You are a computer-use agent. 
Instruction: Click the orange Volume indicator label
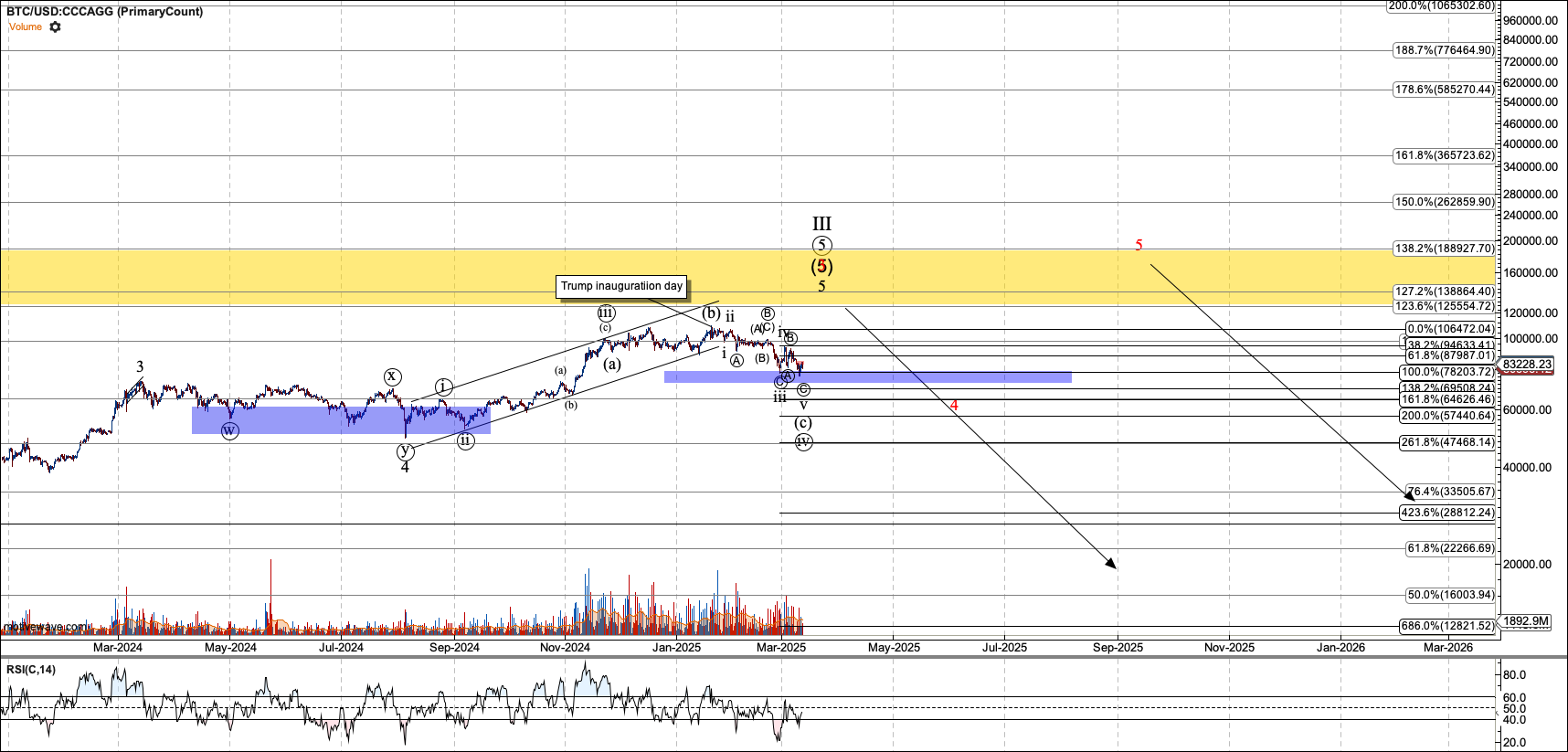click(x=26, y=27)
